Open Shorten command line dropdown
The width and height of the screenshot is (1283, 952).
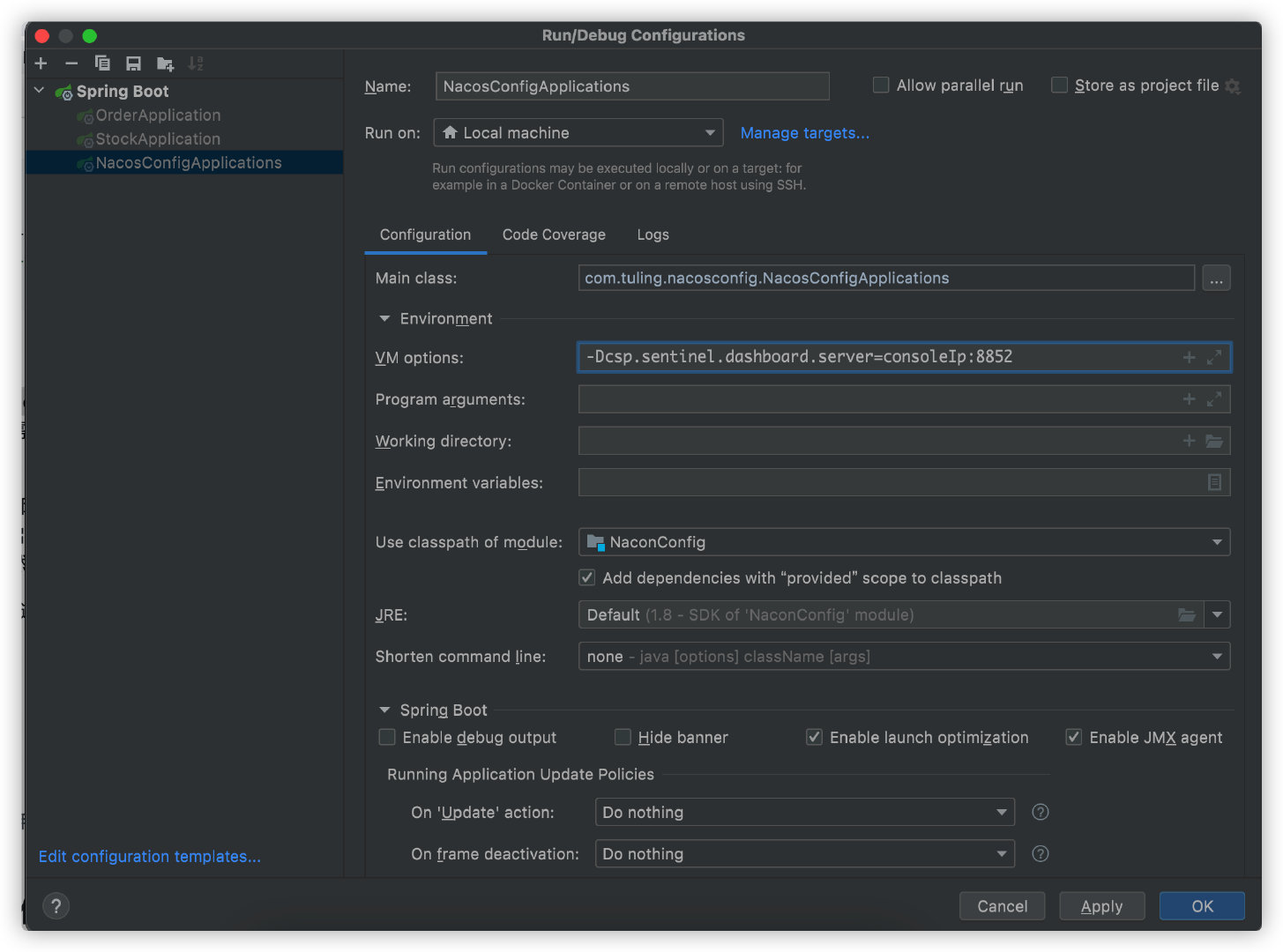903,656
